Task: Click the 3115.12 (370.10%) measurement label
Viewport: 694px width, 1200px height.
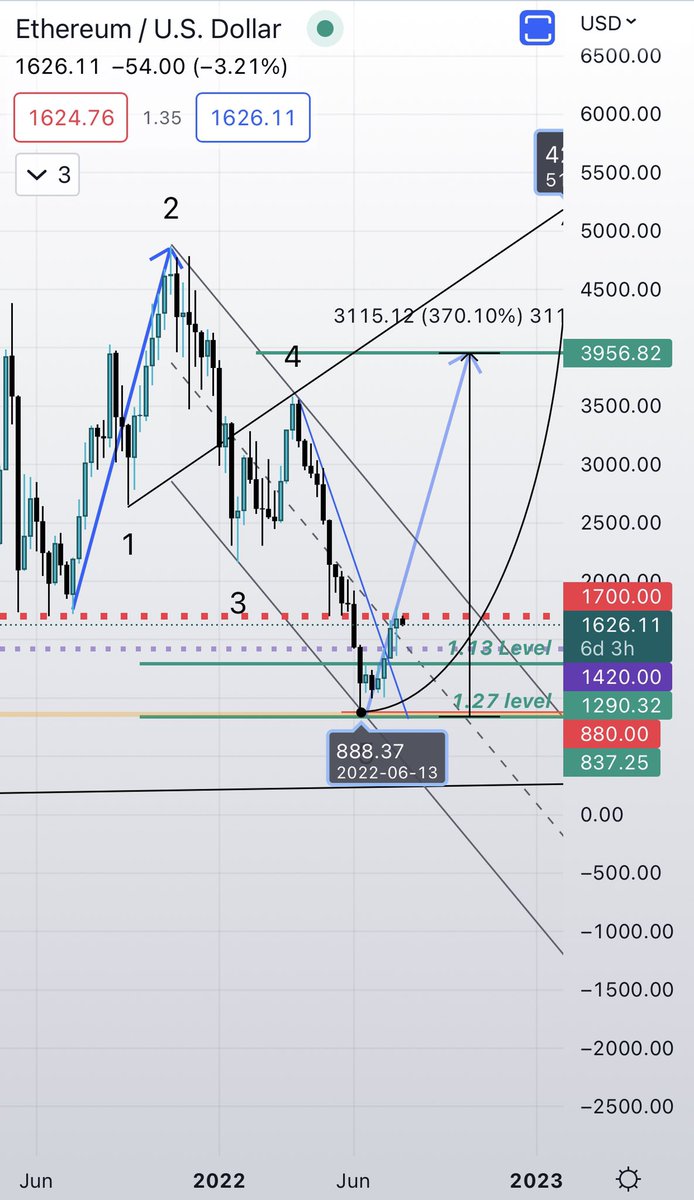Action: click(x=448, y=317)
